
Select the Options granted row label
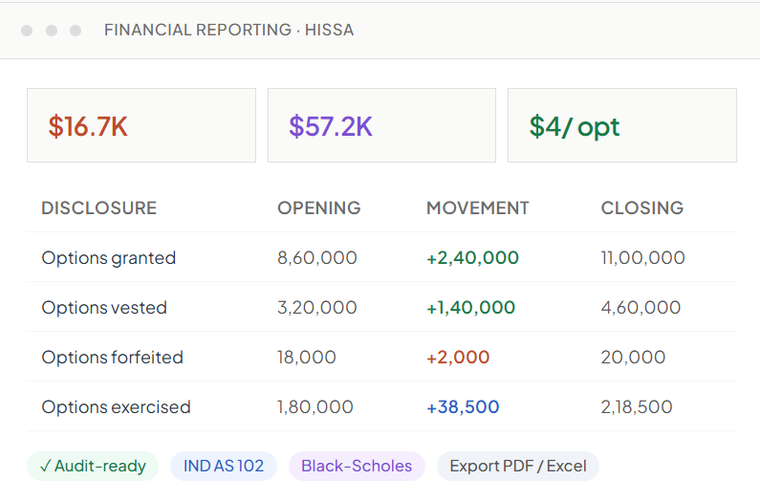pos(109,258)
